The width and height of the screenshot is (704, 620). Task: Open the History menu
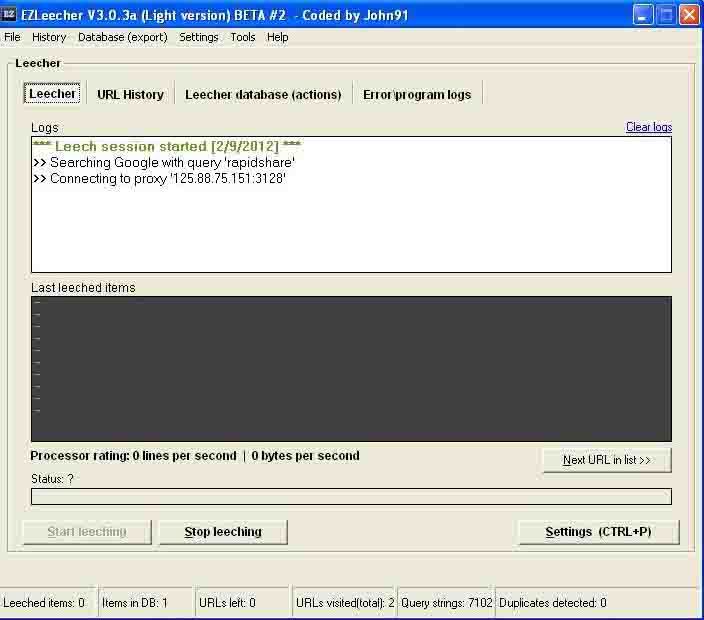point(49,37)
